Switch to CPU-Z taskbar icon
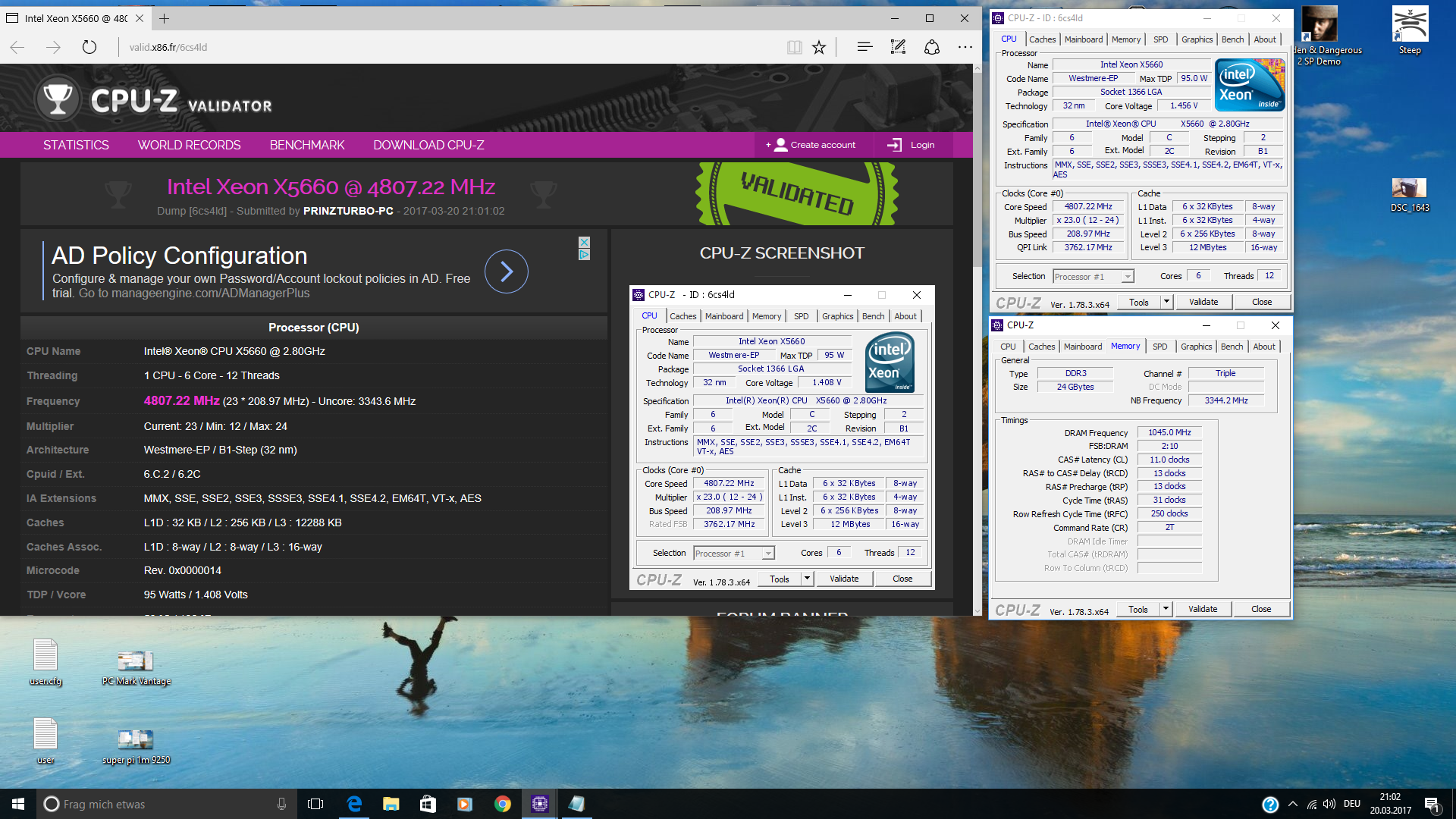 [539, 804]
